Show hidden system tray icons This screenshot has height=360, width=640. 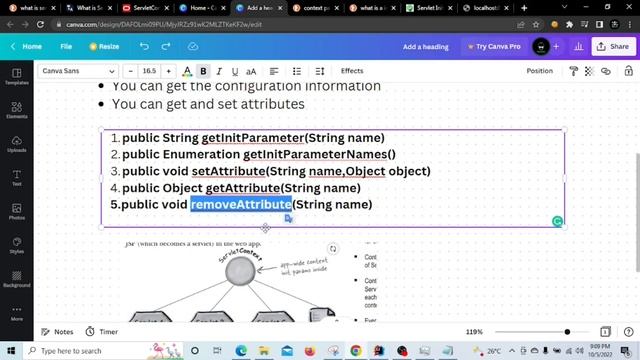[x=512, y=351]
